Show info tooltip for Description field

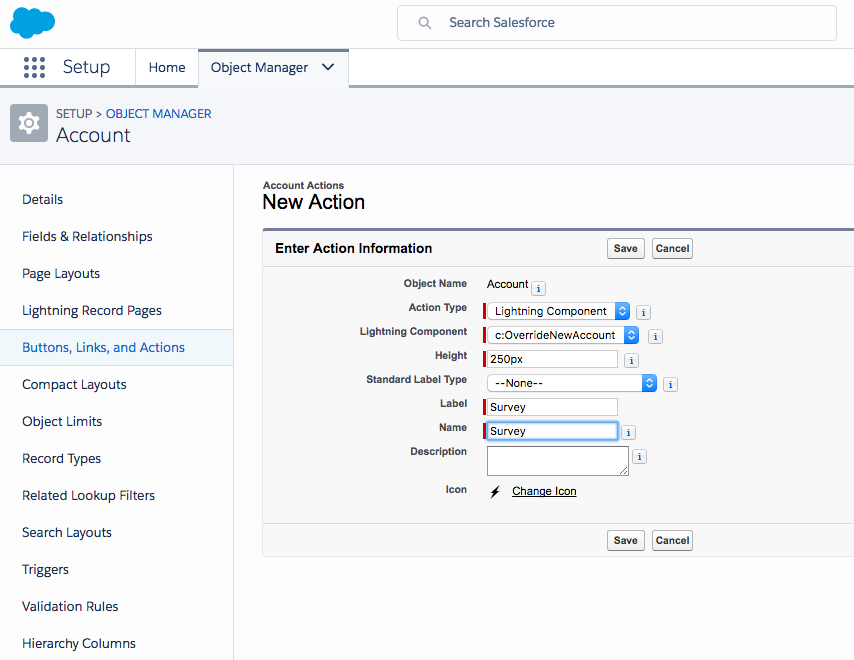point(639,456)
